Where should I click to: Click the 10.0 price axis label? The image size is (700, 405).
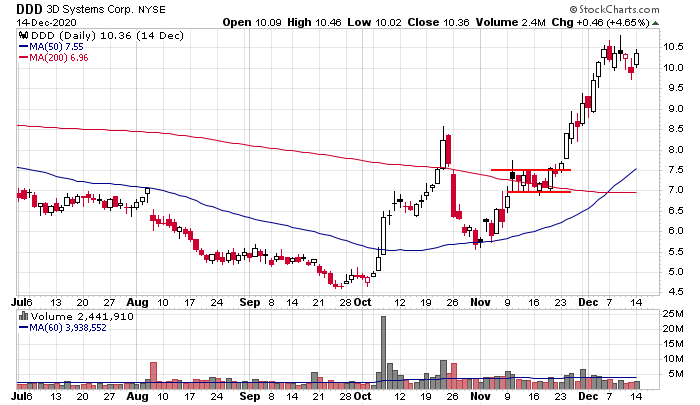click(x=673, y=68)
